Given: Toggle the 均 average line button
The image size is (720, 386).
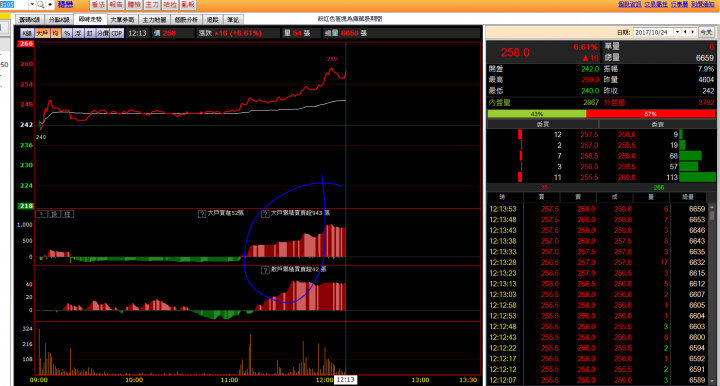Looking at the screenshot, I should (x=56, y=33).
